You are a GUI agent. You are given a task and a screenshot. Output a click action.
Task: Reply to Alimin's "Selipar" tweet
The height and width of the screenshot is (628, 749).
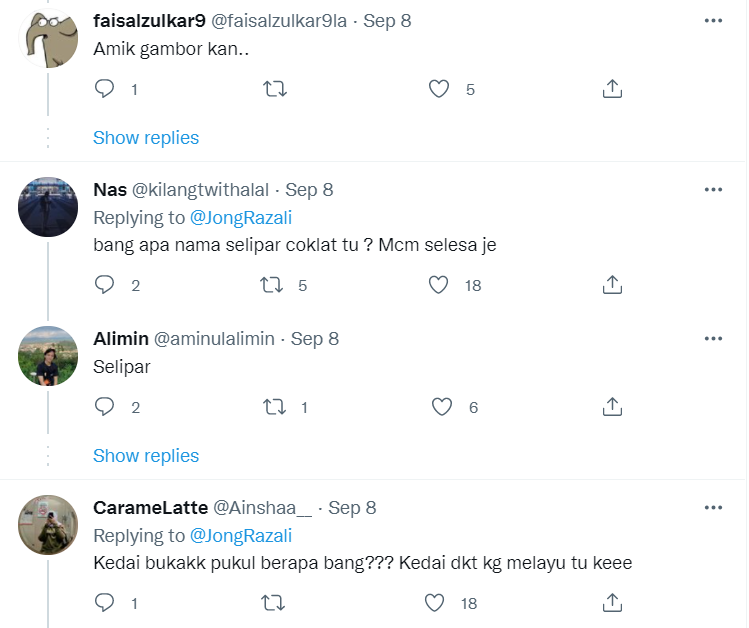click(105, 406)
